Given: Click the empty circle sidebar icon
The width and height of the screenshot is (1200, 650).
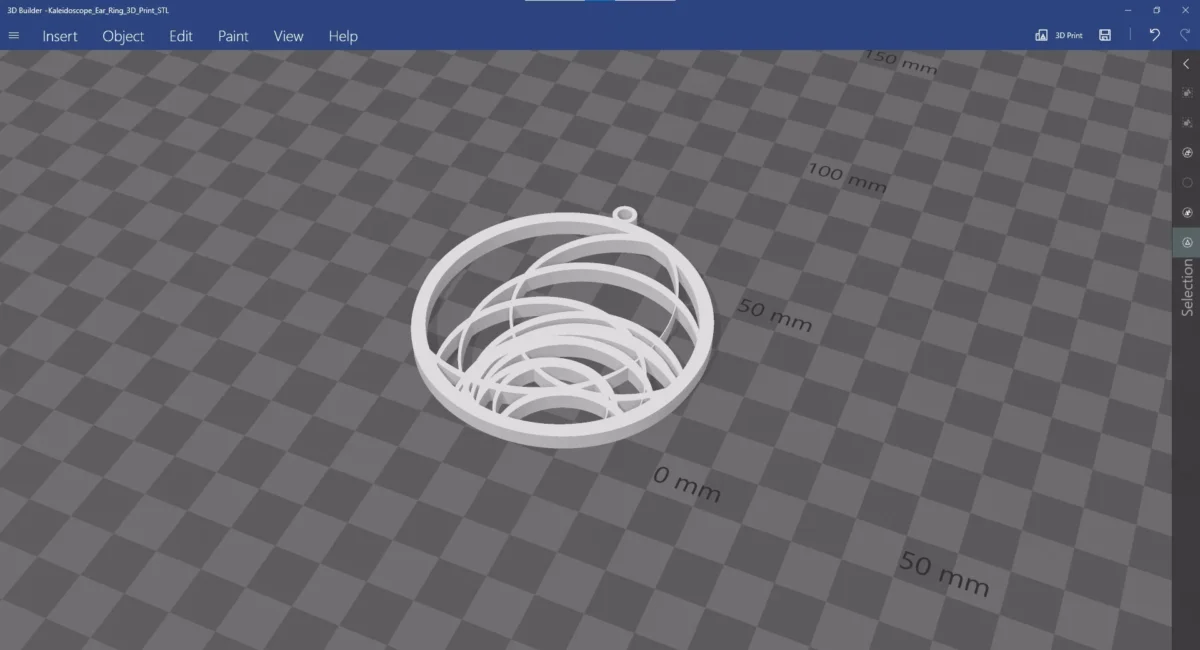Looking at the screenshot, I should pyautogui.click(x=1187, y=183).
